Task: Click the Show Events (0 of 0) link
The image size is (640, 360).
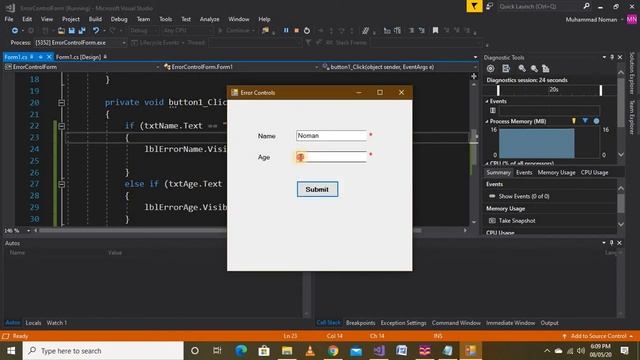Action: 524,196
